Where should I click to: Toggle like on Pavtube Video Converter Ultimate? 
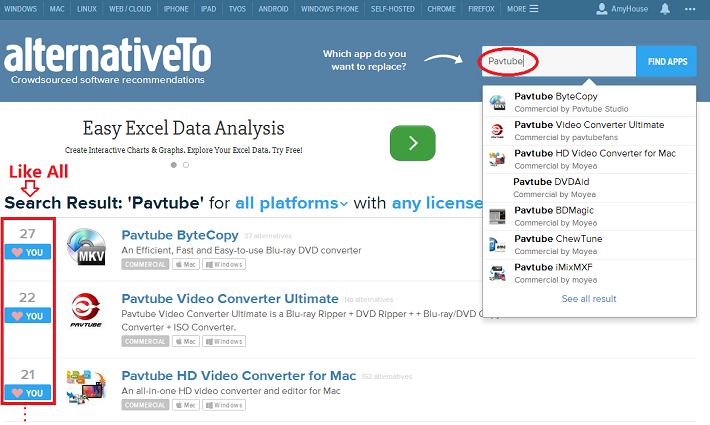pyautogui.click(x=28, y=316)
